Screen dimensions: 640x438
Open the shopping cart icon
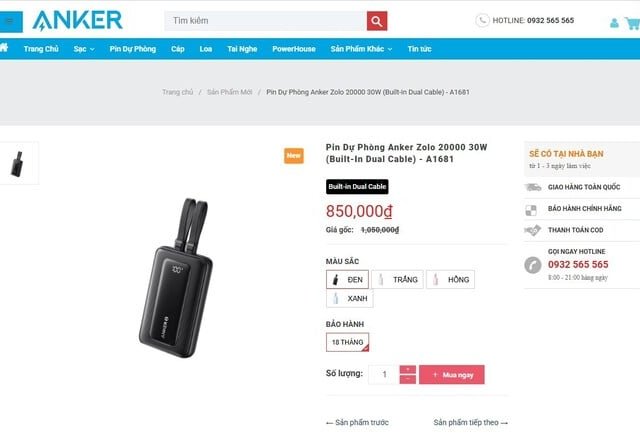click(x=633, y=23)
